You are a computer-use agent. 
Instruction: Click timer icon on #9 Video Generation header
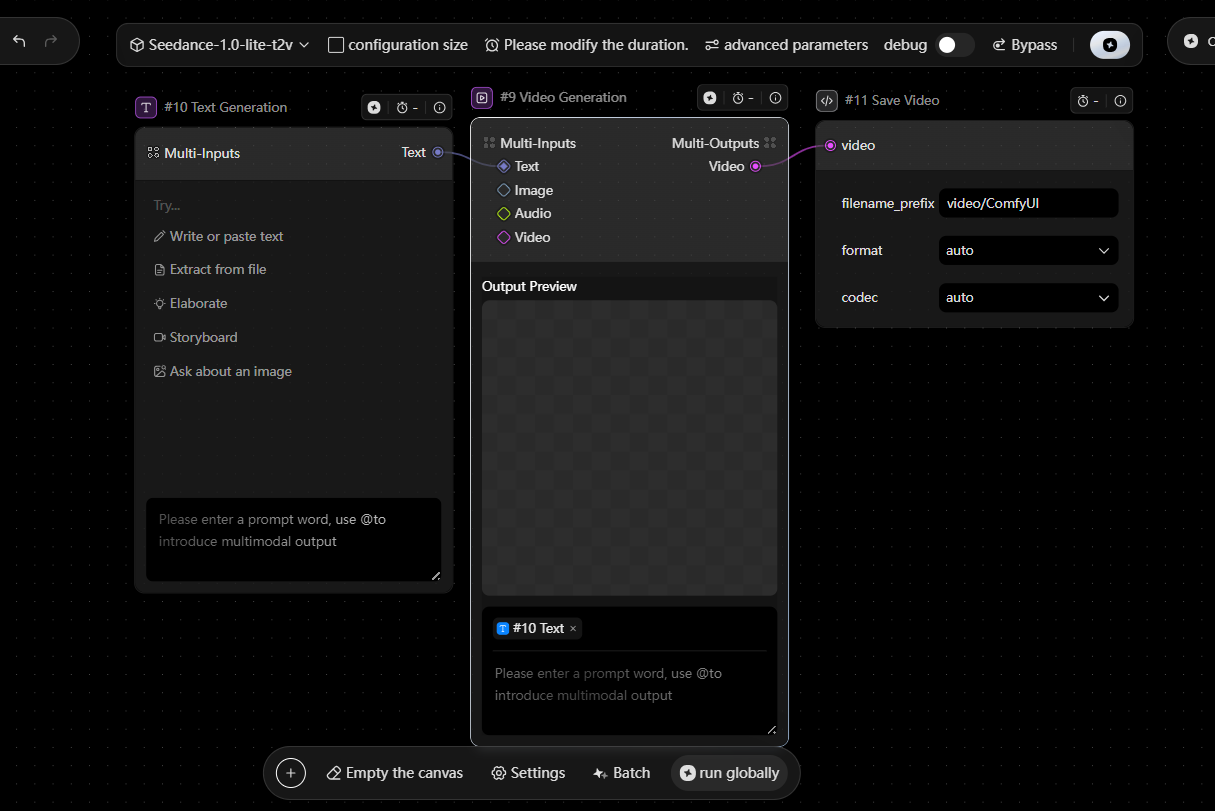click(739, 98)
